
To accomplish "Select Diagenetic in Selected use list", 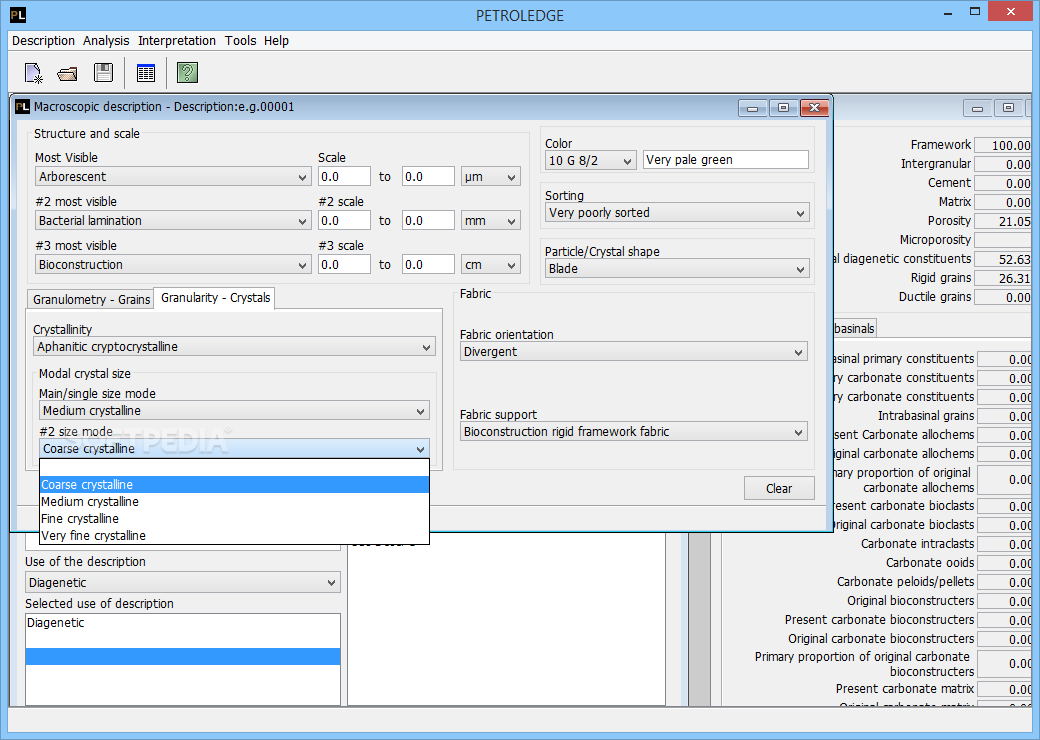I will [x=182, y=623].
